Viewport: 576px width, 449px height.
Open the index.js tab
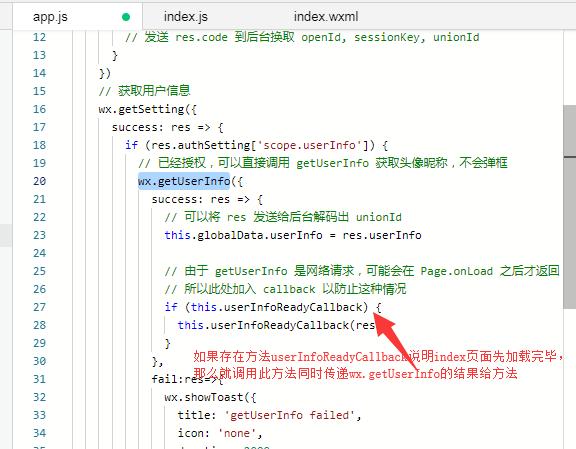tap(186, 17)
